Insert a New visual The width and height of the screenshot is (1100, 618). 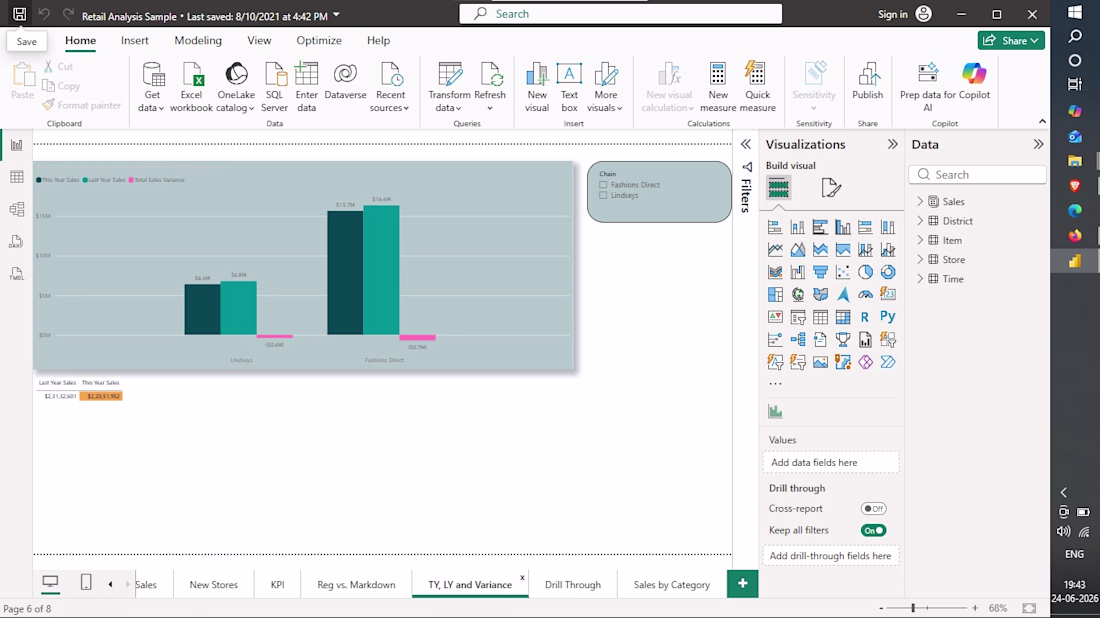point(537,88)
